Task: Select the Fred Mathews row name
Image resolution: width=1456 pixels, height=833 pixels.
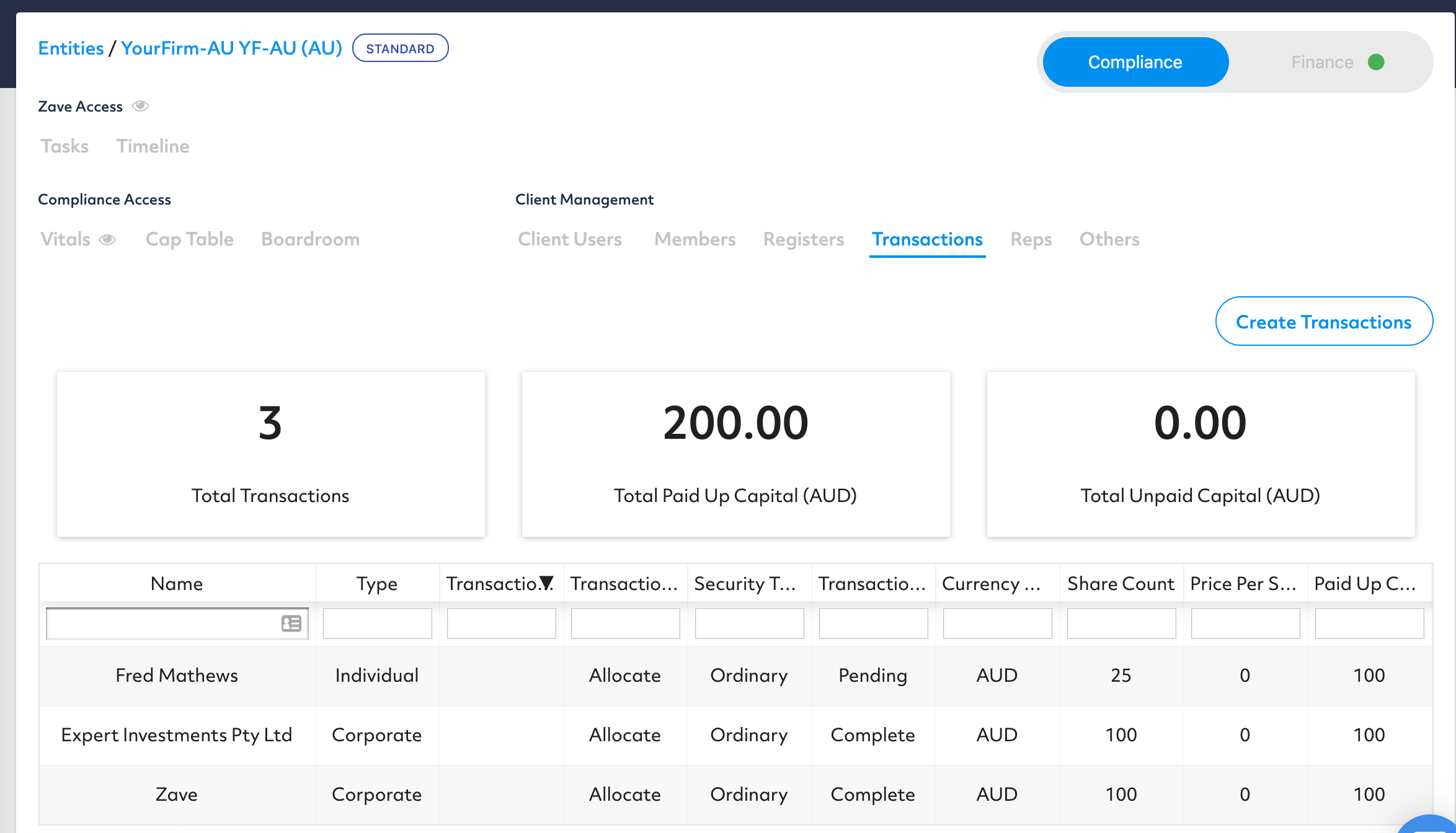Action: point(177,675)
